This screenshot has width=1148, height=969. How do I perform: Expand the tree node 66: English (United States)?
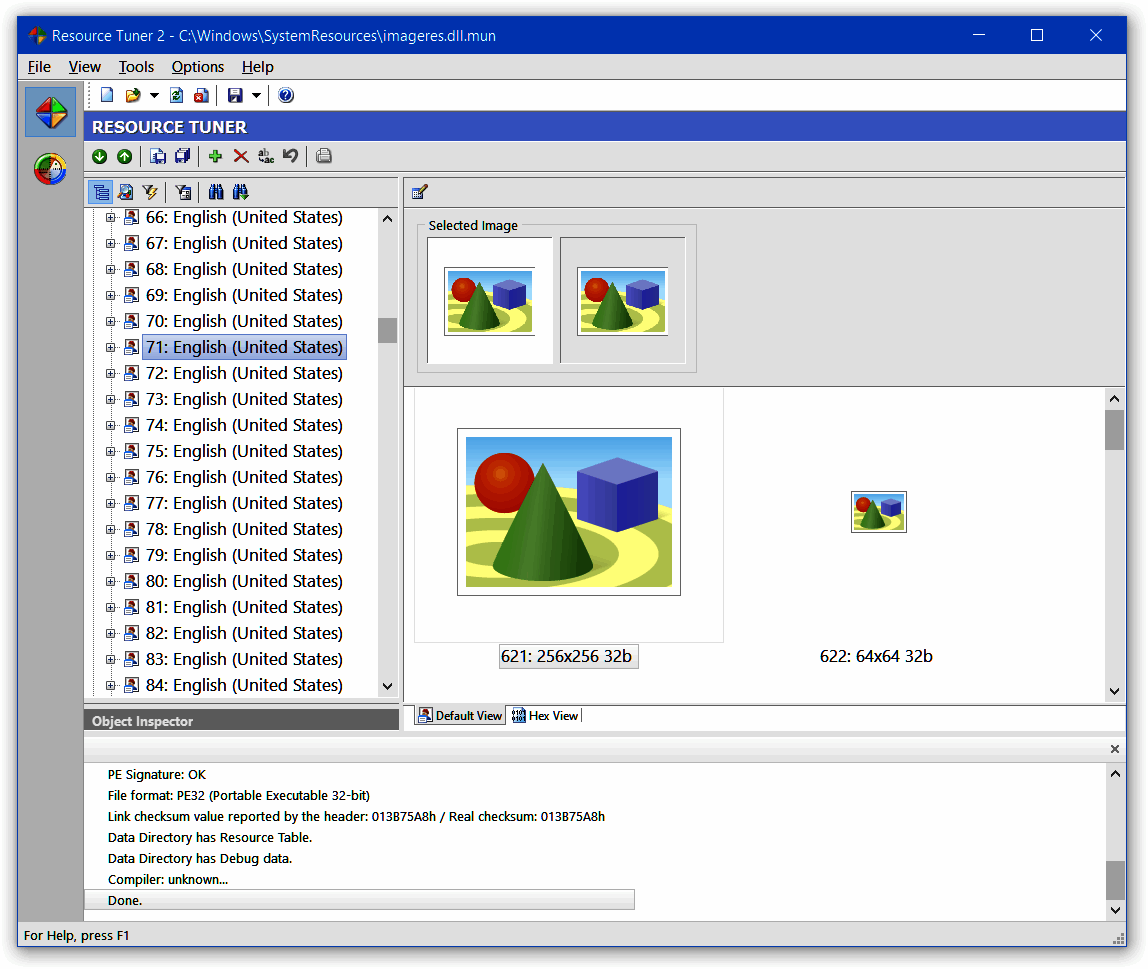(110, 217)
